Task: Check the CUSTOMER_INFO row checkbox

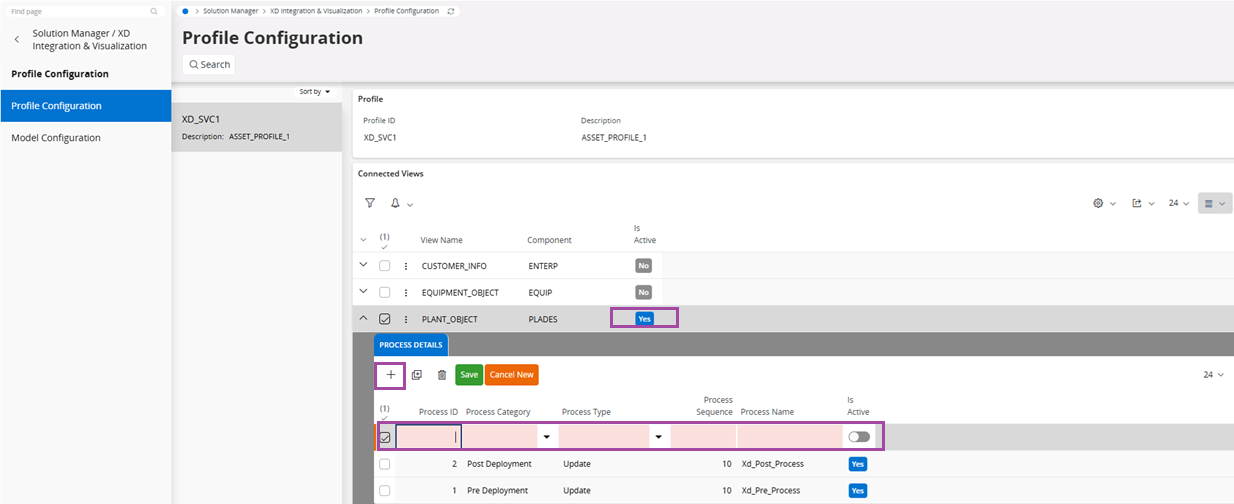Action: (385, 266)
